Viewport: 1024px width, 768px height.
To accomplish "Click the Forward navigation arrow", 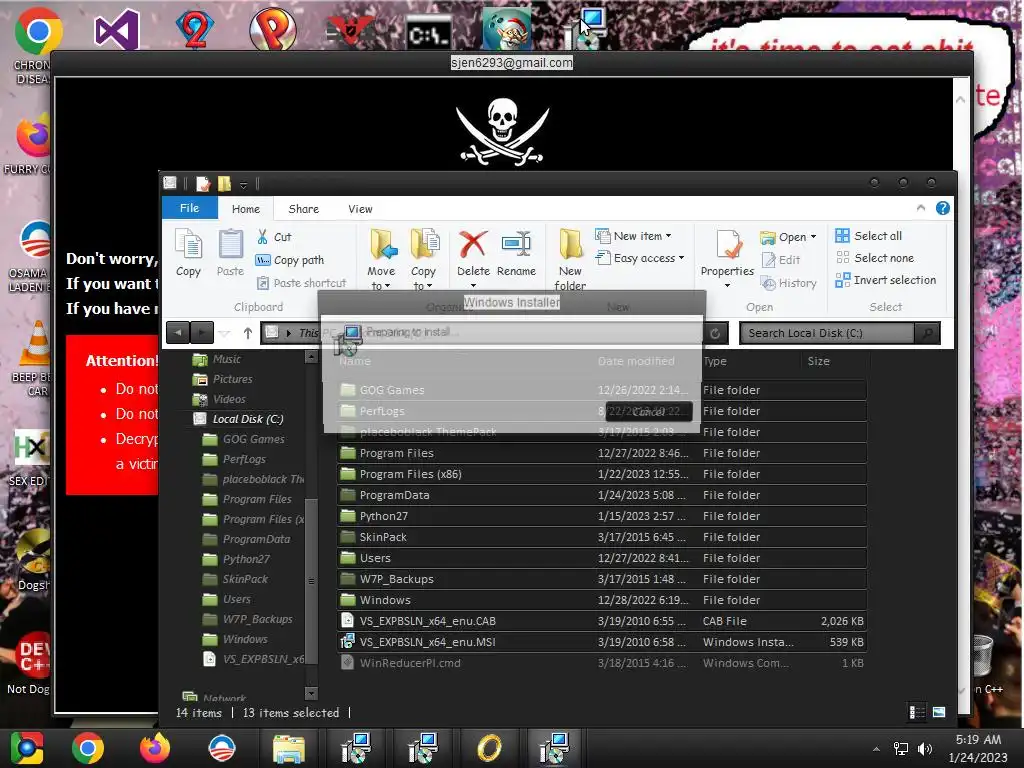I will pos(202,333).
